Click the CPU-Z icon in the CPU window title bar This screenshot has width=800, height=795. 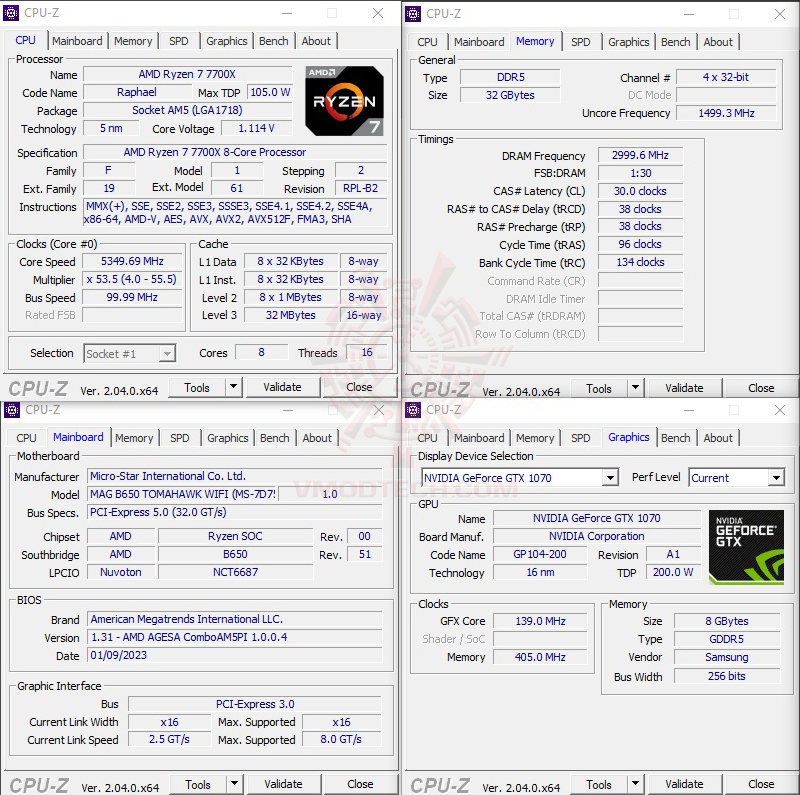(x=12, y=13)
